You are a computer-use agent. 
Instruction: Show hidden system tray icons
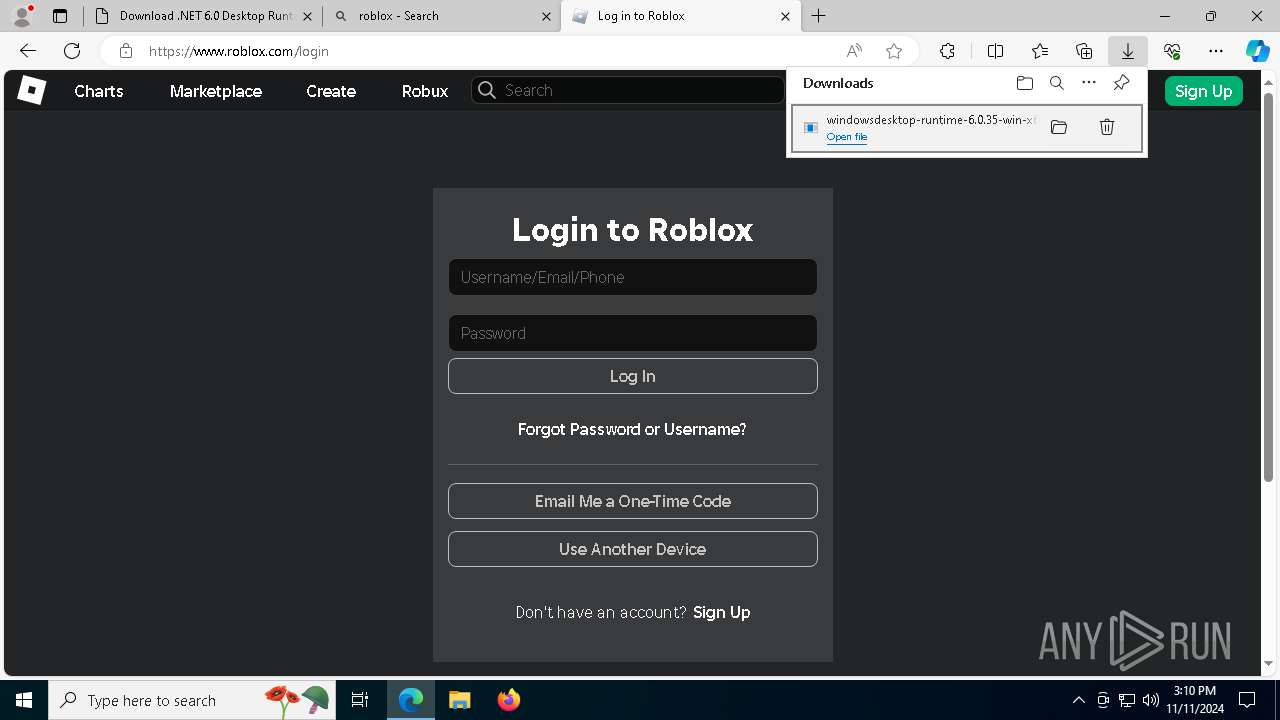tap(1078, 700)
